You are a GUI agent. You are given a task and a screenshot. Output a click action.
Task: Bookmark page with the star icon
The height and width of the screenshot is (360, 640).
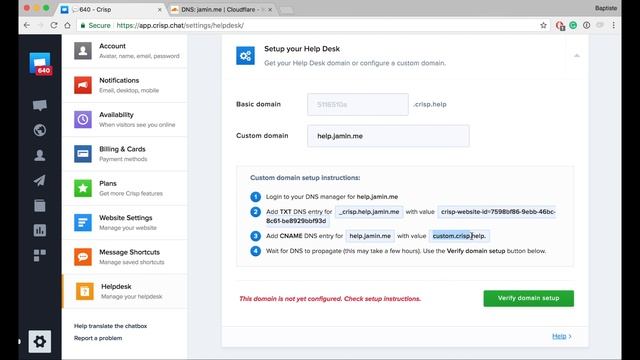tap(543, 25)
